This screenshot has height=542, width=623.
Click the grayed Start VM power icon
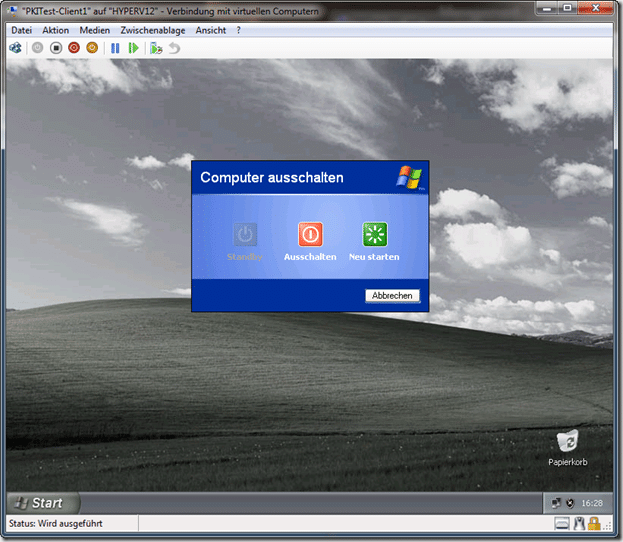point(37,48)
